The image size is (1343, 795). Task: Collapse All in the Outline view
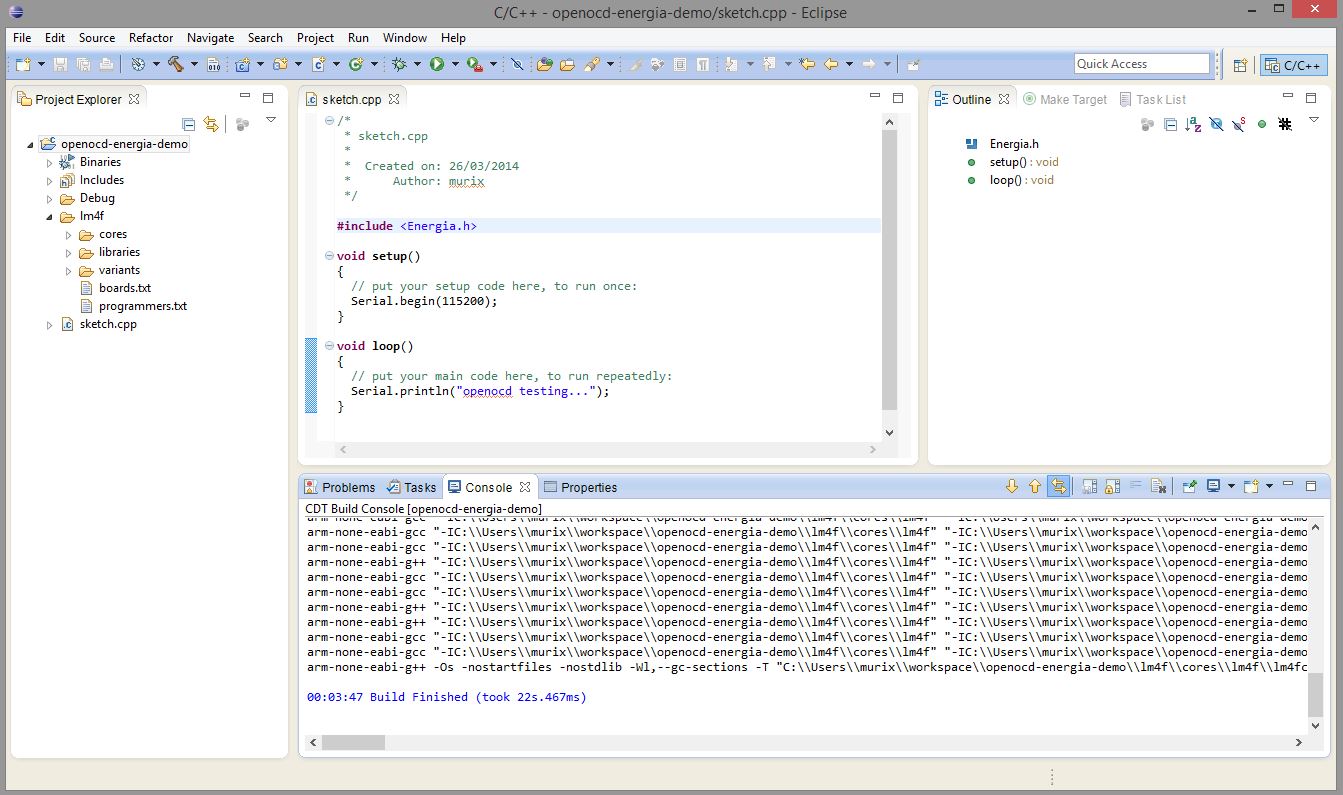click(x=1170, y=124)
